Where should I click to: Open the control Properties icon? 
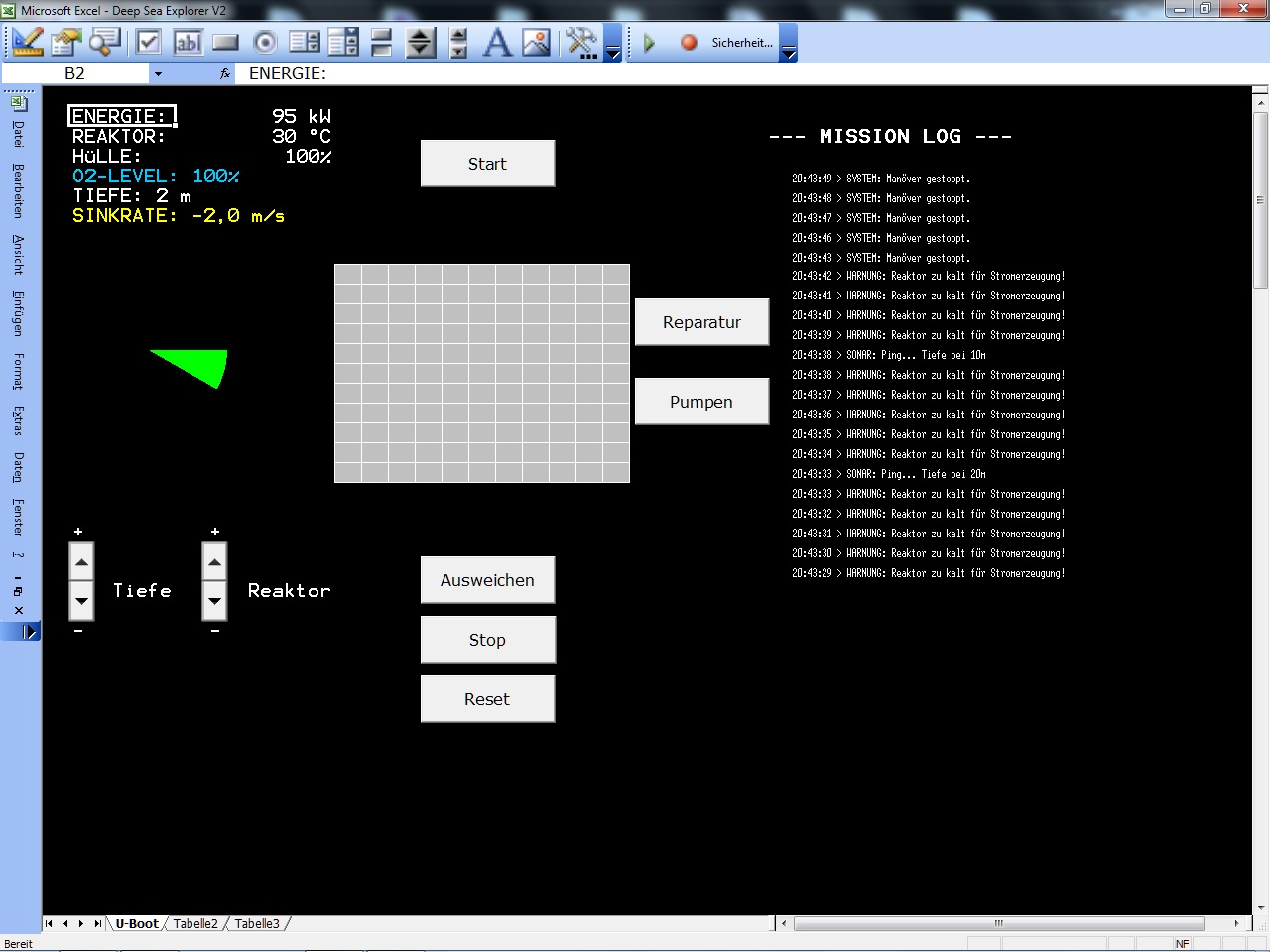coord(66,43)
